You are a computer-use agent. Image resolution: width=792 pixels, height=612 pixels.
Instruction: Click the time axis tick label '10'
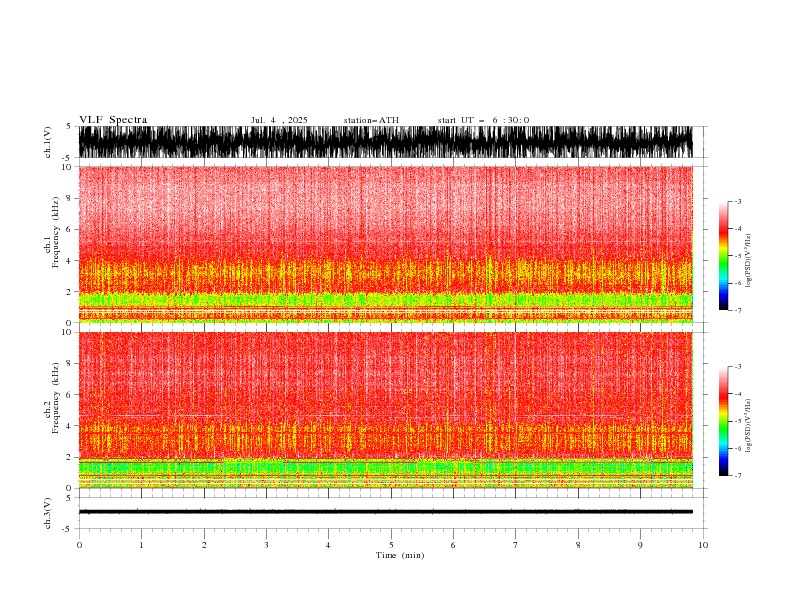[x=703, y=545]
